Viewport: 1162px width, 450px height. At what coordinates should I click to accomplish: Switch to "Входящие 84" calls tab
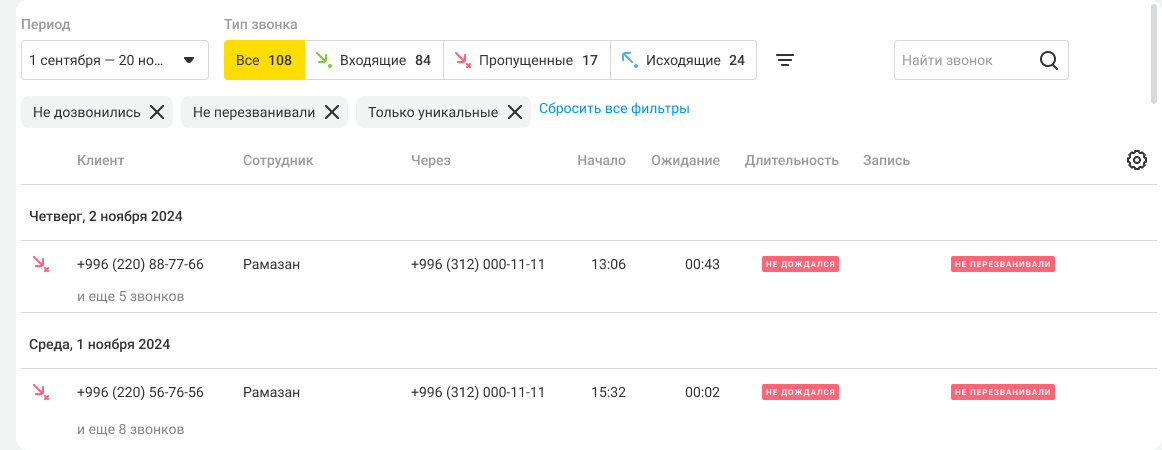tap(373, 60)
